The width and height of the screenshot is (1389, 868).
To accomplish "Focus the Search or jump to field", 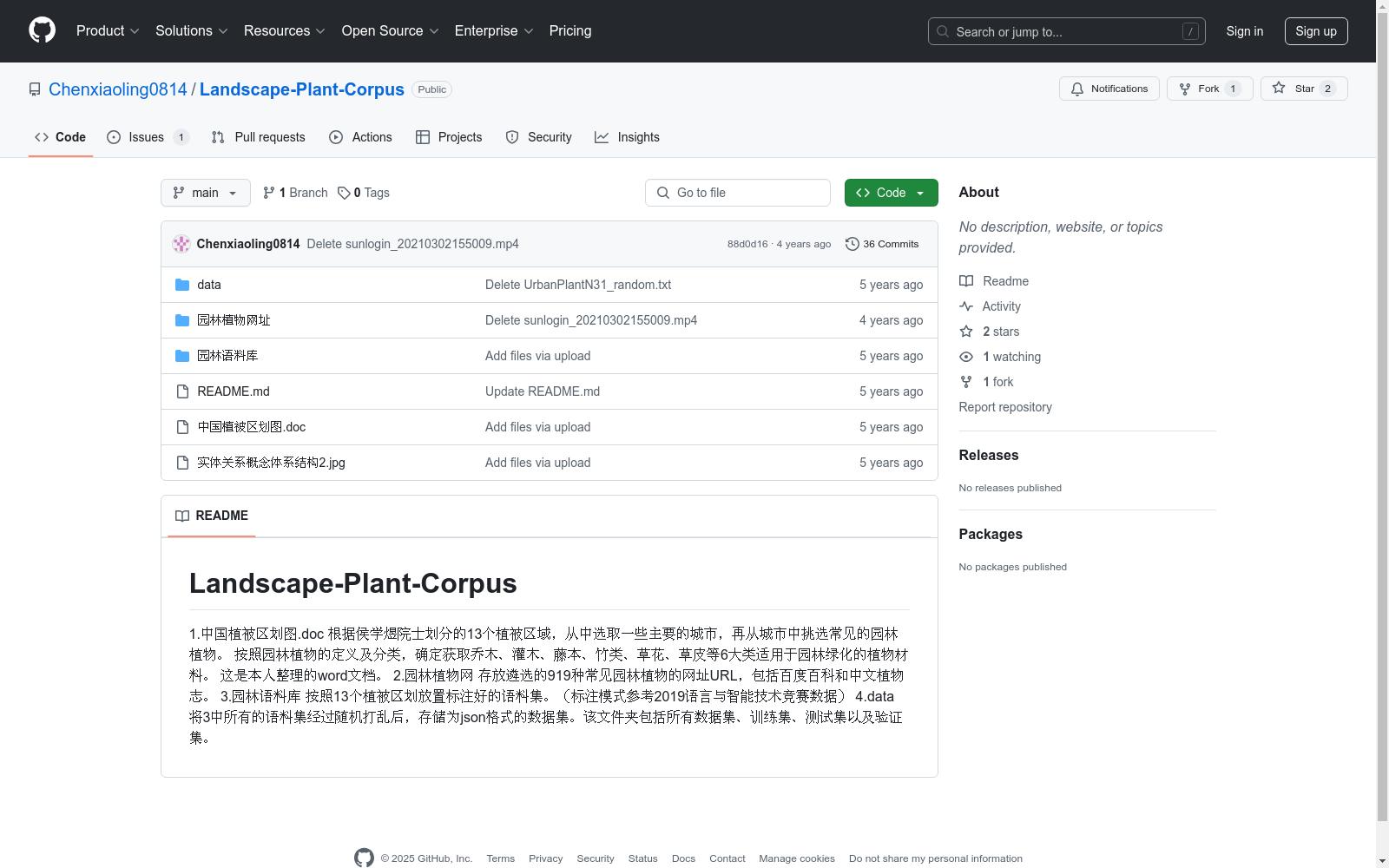I will tap(1067, 31).
